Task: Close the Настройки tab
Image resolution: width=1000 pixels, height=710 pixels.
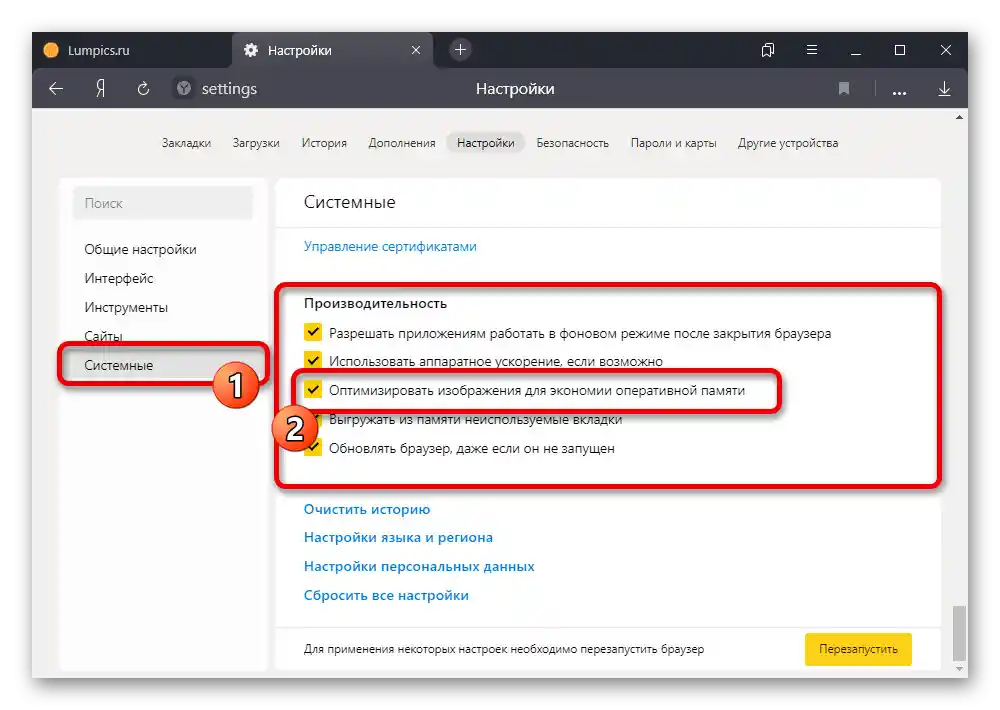Action: [x=416, y=50]
